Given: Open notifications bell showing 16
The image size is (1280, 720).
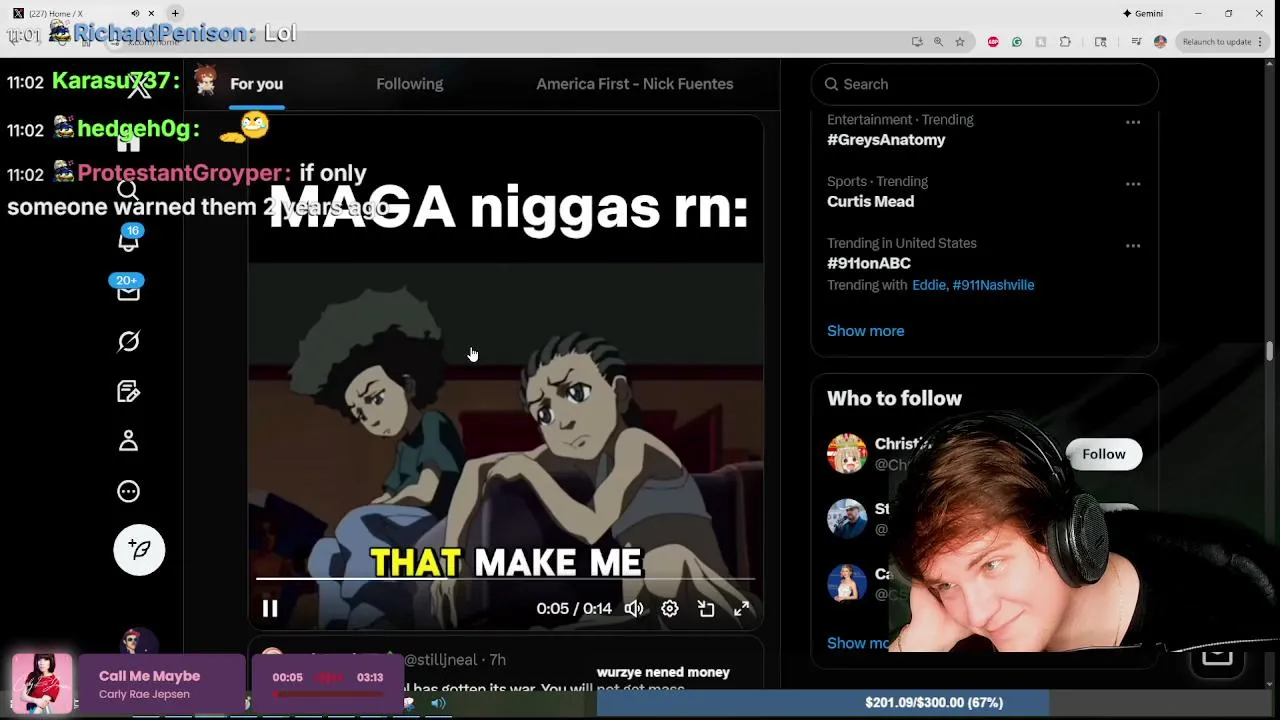Looking at the screenshot, I should click(128, 240).
